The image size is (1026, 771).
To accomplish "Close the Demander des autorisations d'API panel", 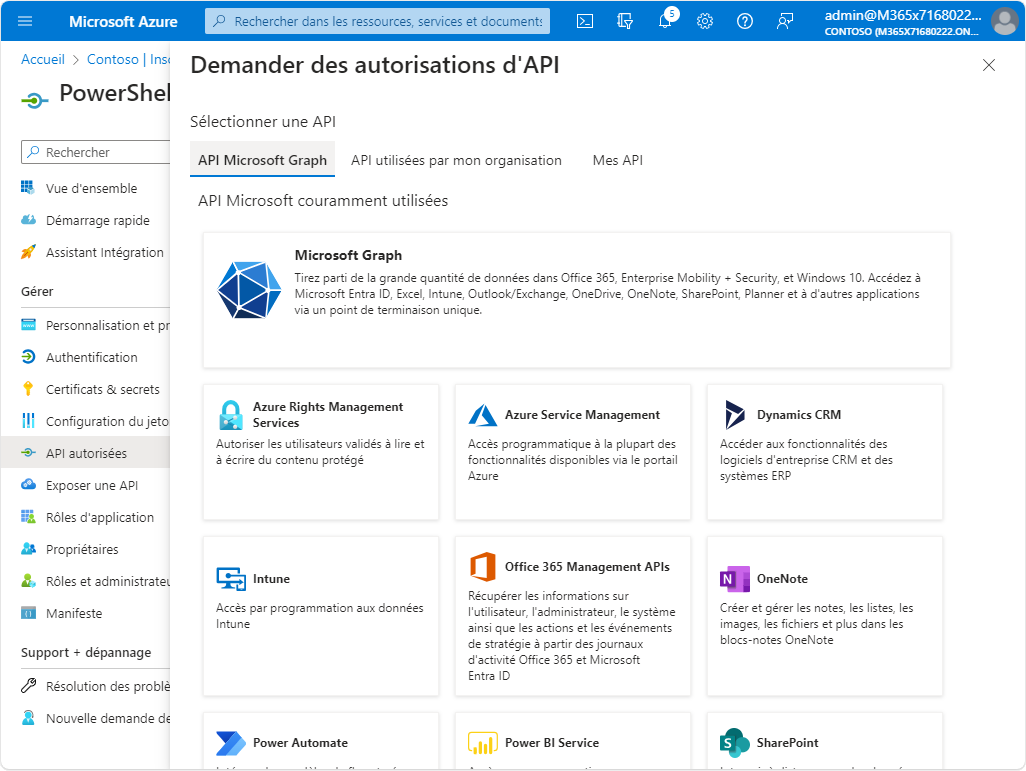I will coord(989,65).
